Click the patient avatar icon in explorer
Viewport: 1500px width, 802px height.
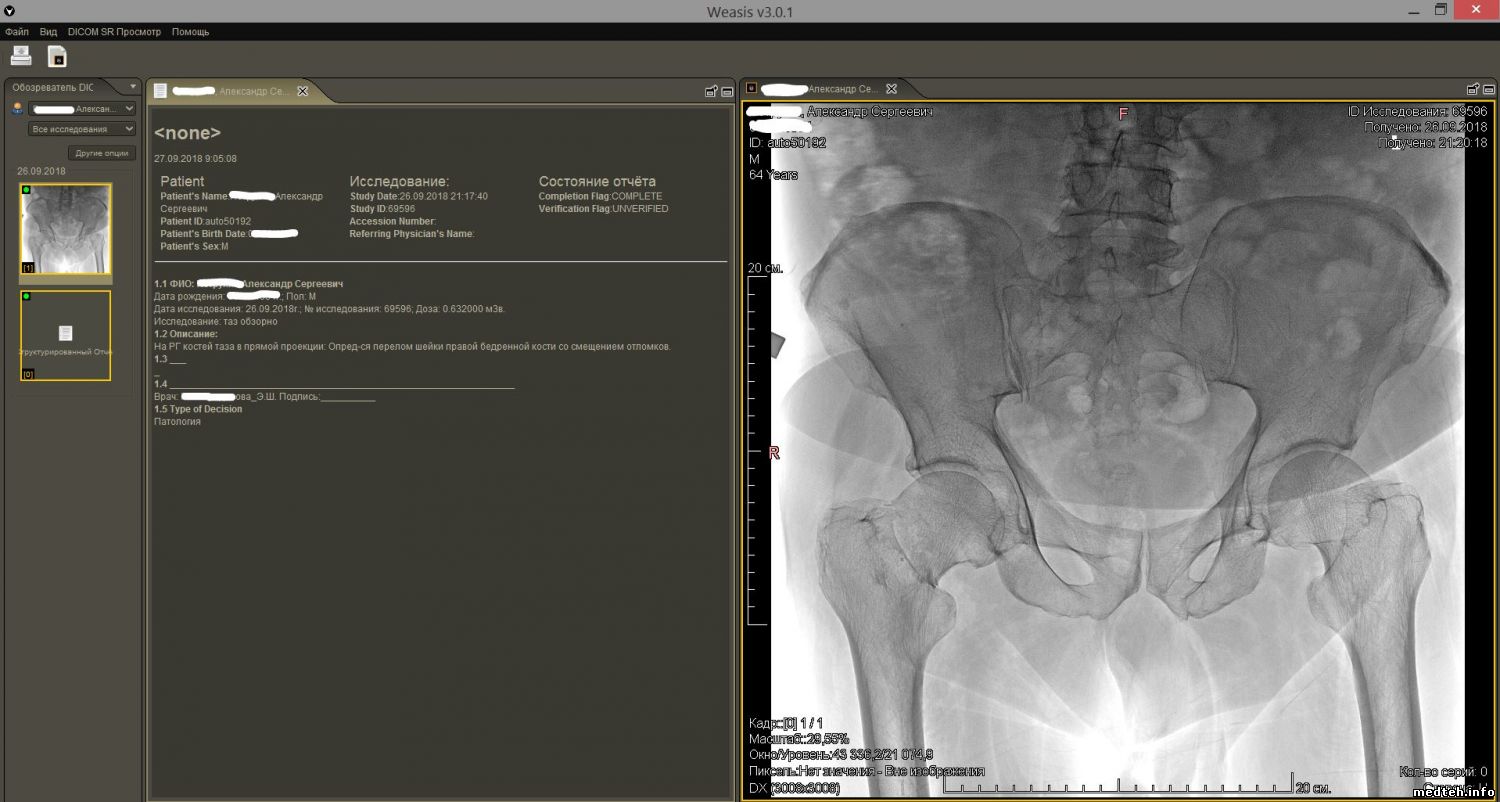(x=17, y=108)
